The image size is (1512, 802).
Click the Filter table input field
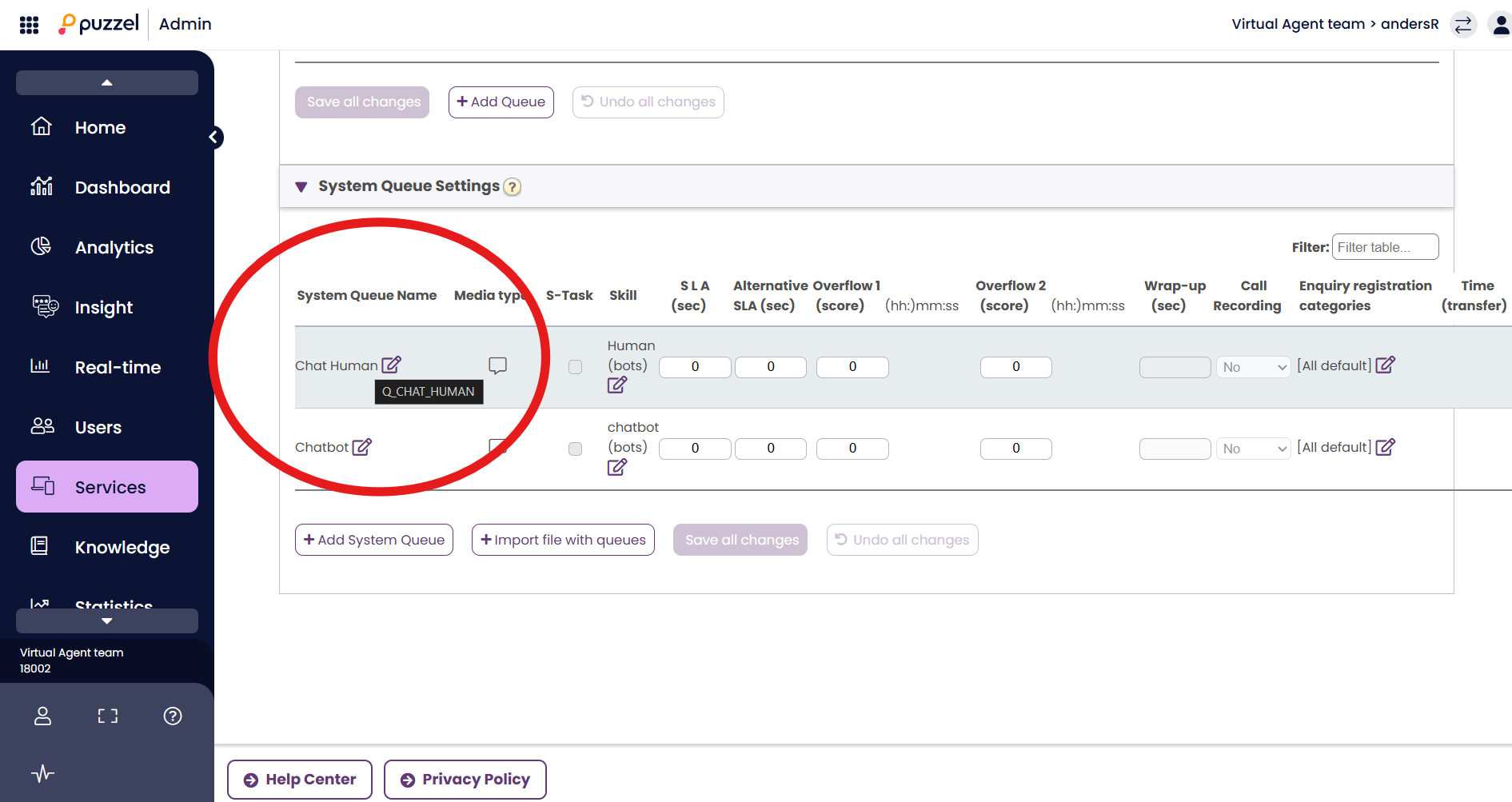[1384, 247]
